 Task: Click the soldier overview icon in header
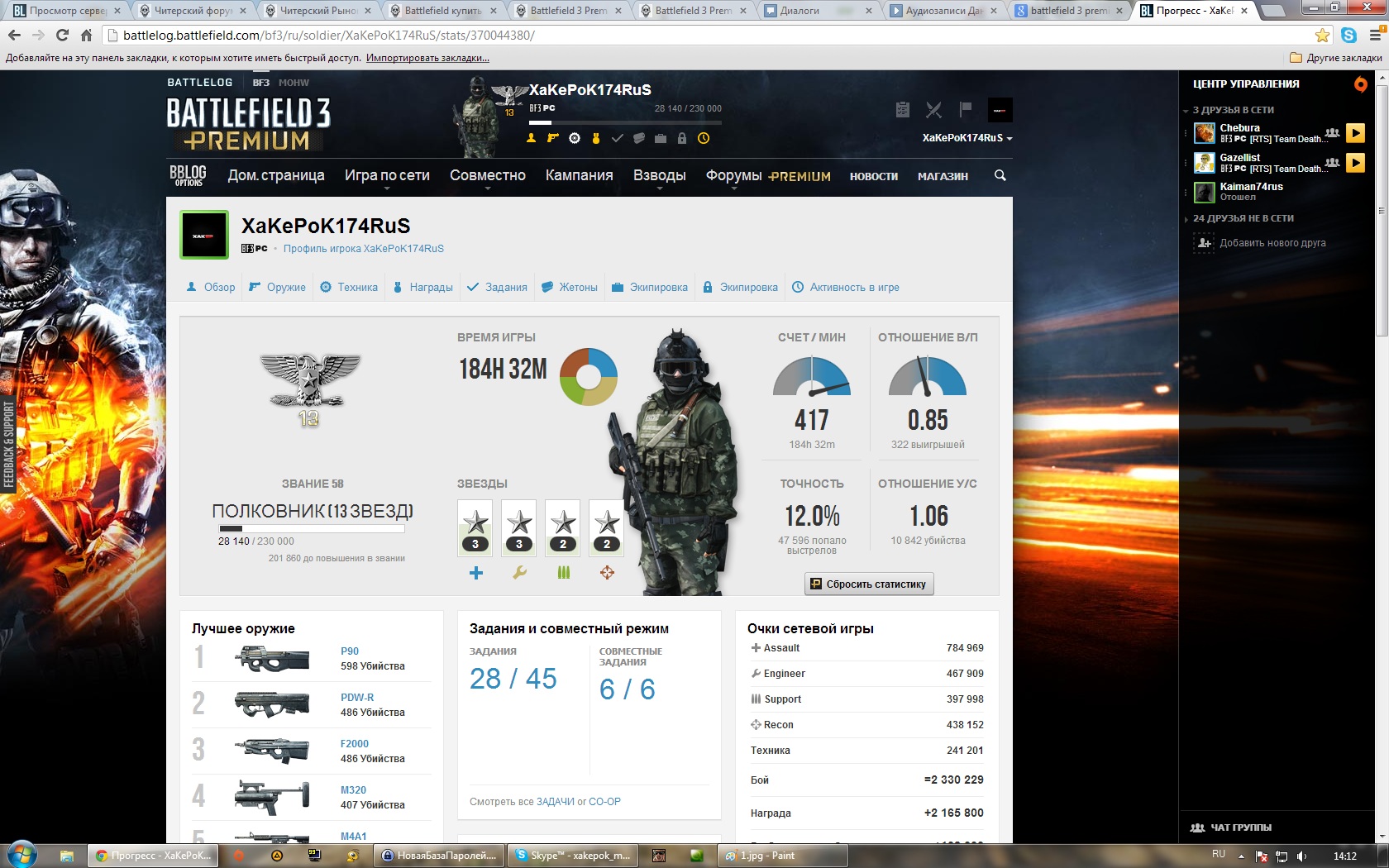pos(531,138)
